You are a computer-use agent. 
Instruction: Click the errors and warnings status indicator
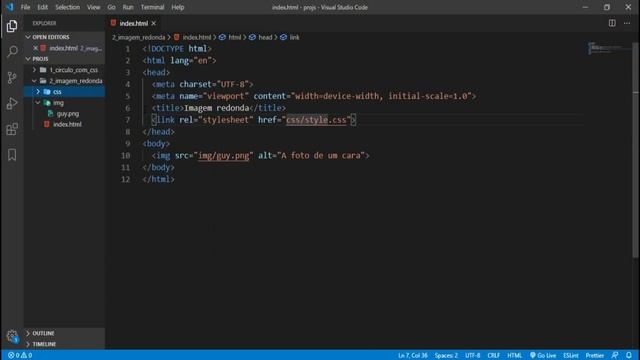(x=20, y=355)
